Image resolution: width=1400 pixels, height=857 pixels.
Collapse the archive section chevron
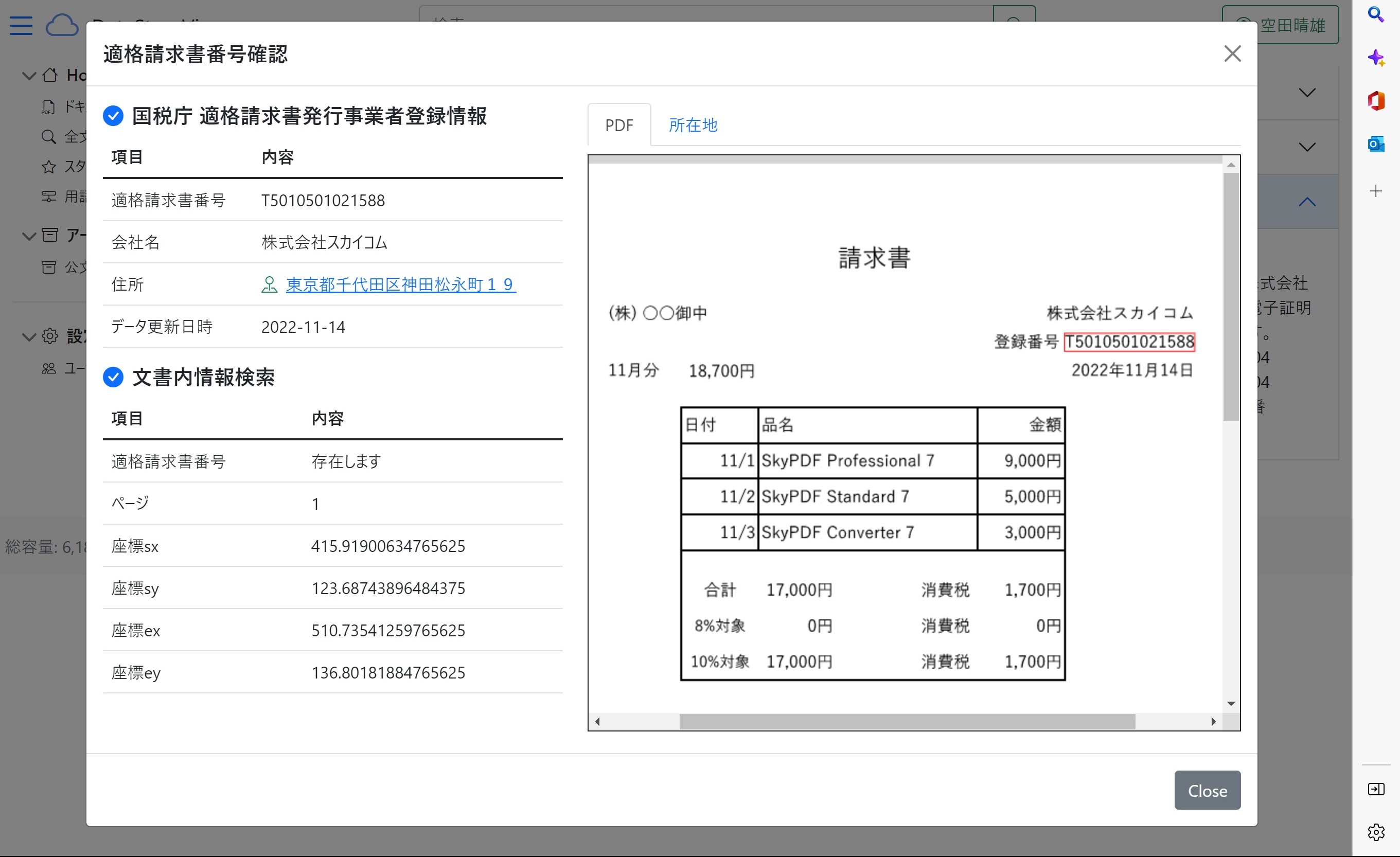coord(29,235)
